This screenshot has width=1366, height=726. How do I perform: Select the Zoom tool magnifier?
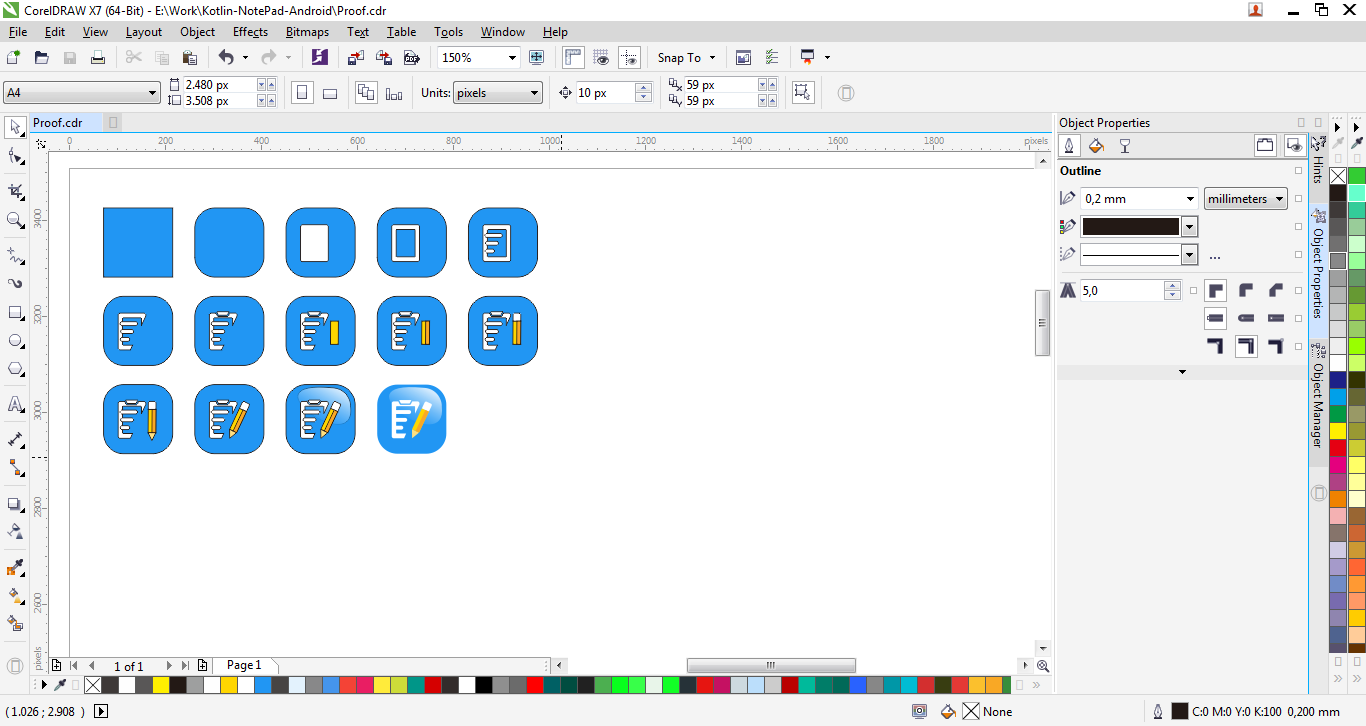tap(15, 220)
